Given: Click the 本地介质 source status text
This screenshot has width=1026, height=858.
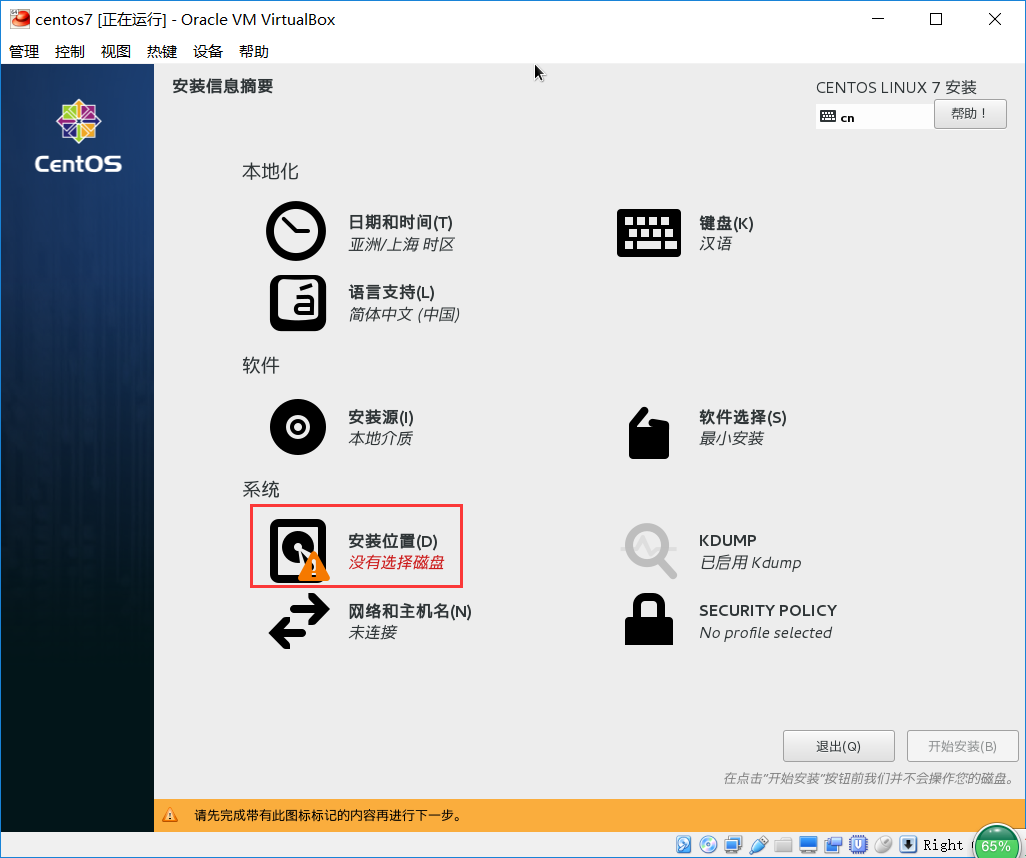Looking at the screenshot, I should [x=380, y=438].
